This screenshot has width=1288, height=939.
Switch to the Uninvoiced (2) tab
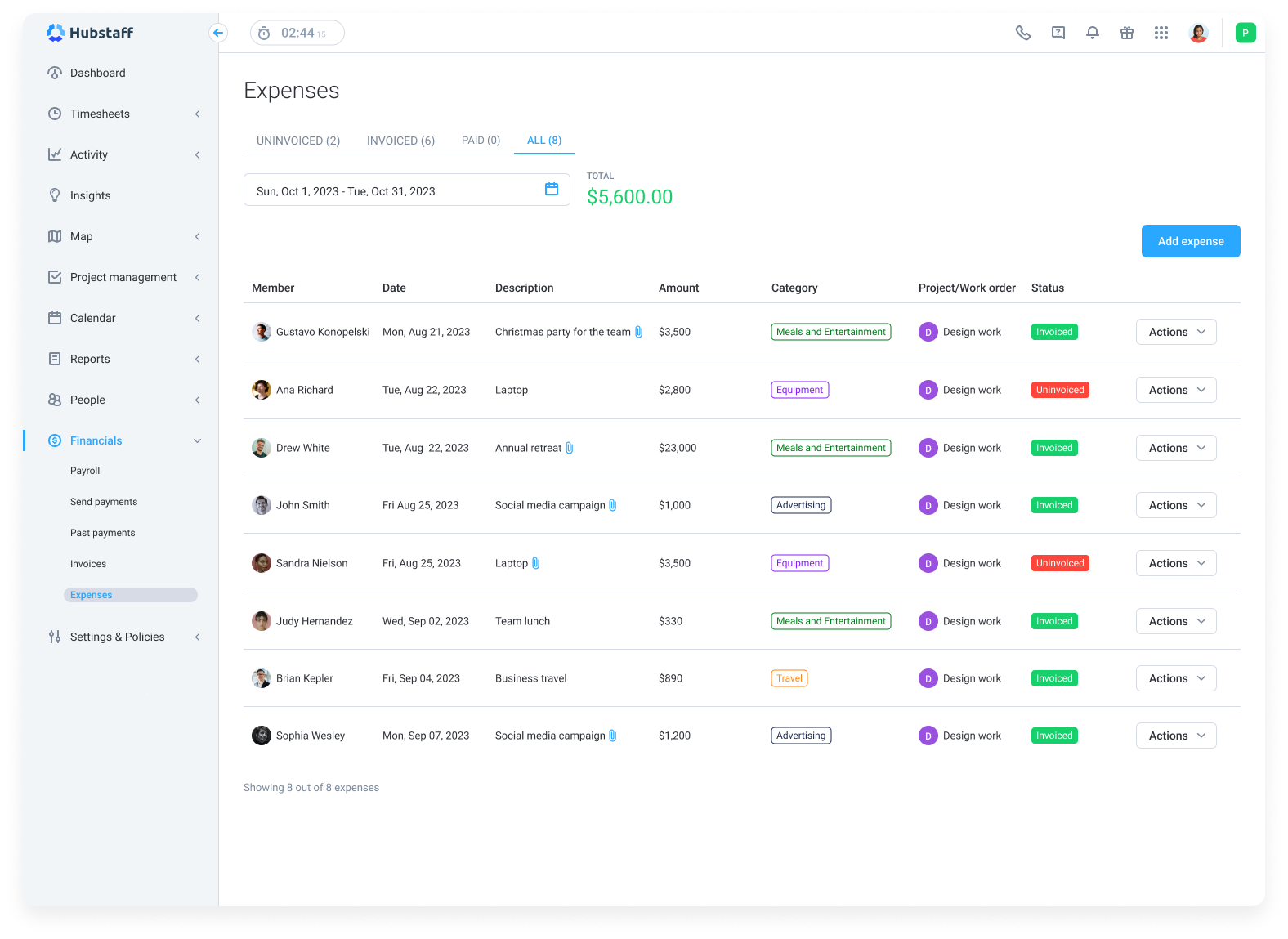pos(297,141)
